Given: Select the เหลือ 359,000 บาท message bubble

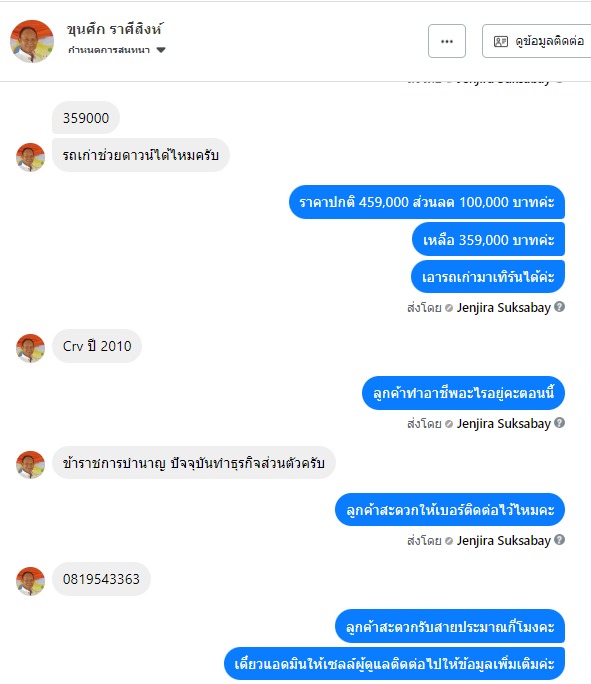Looking at the screenshot, I should point(489,239).
